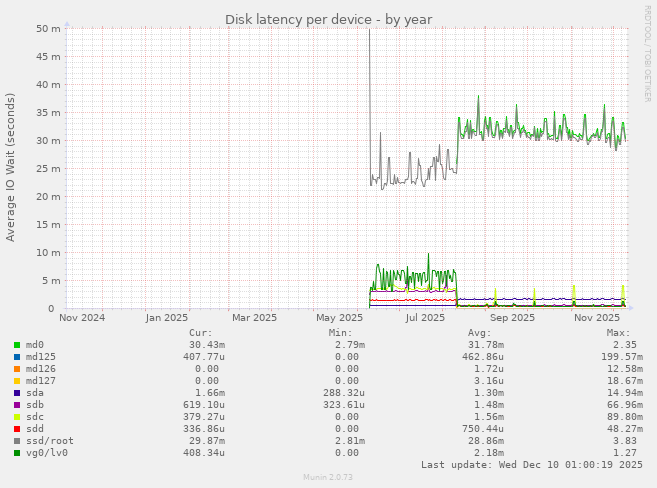Click sda minimum value 288.32u
The width and height of the screenshot is (657, 488).
(344, 393)
